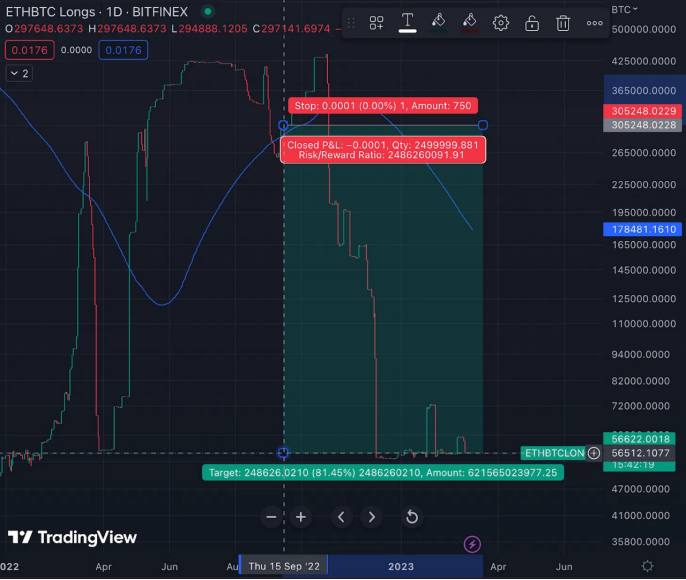Pick the red stop background color swatch
The width and height of the screenshot is (686, 580).
tap(470, 22)
